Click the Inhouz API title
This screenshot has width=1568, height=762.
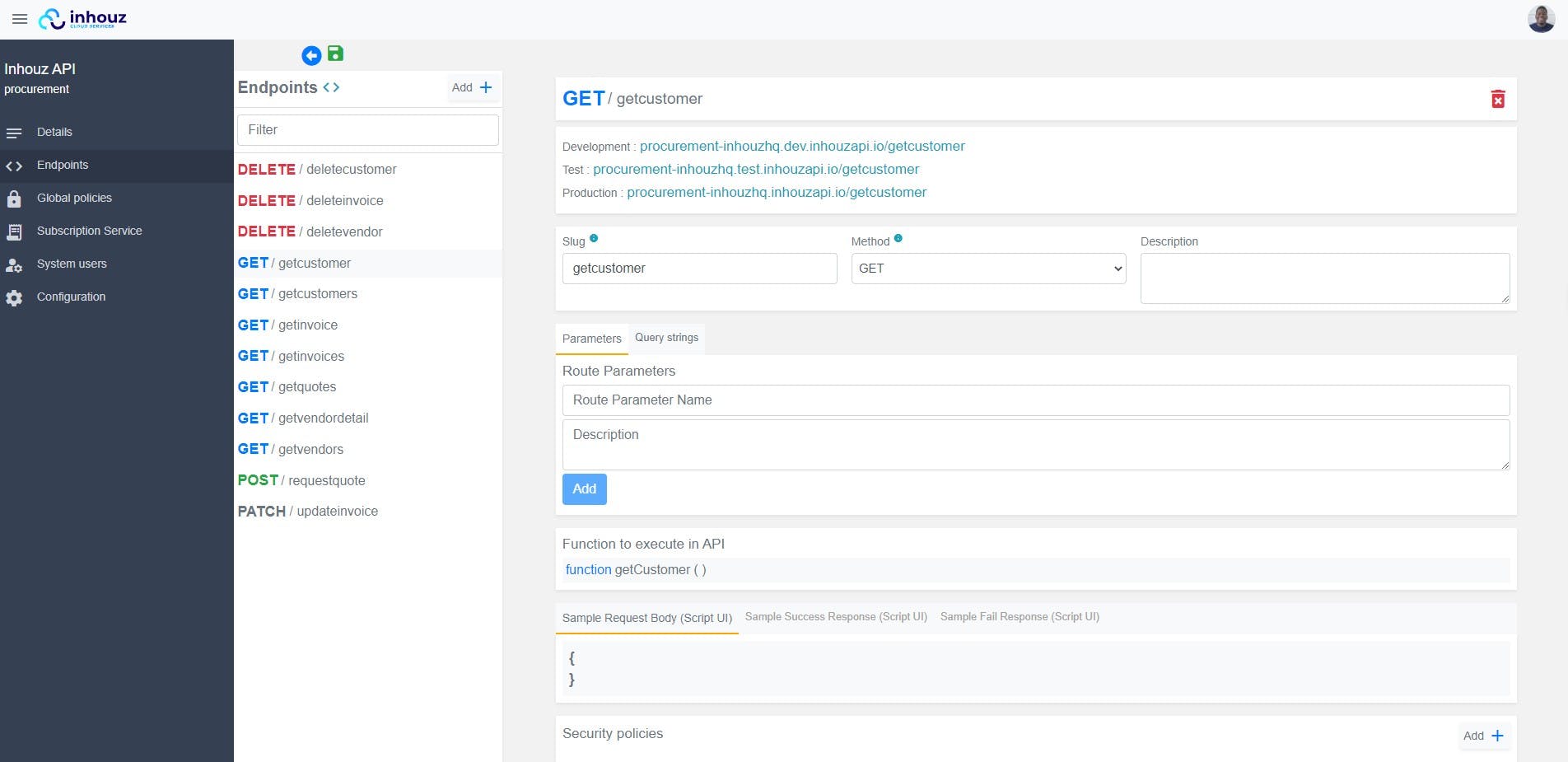[40, 69]
